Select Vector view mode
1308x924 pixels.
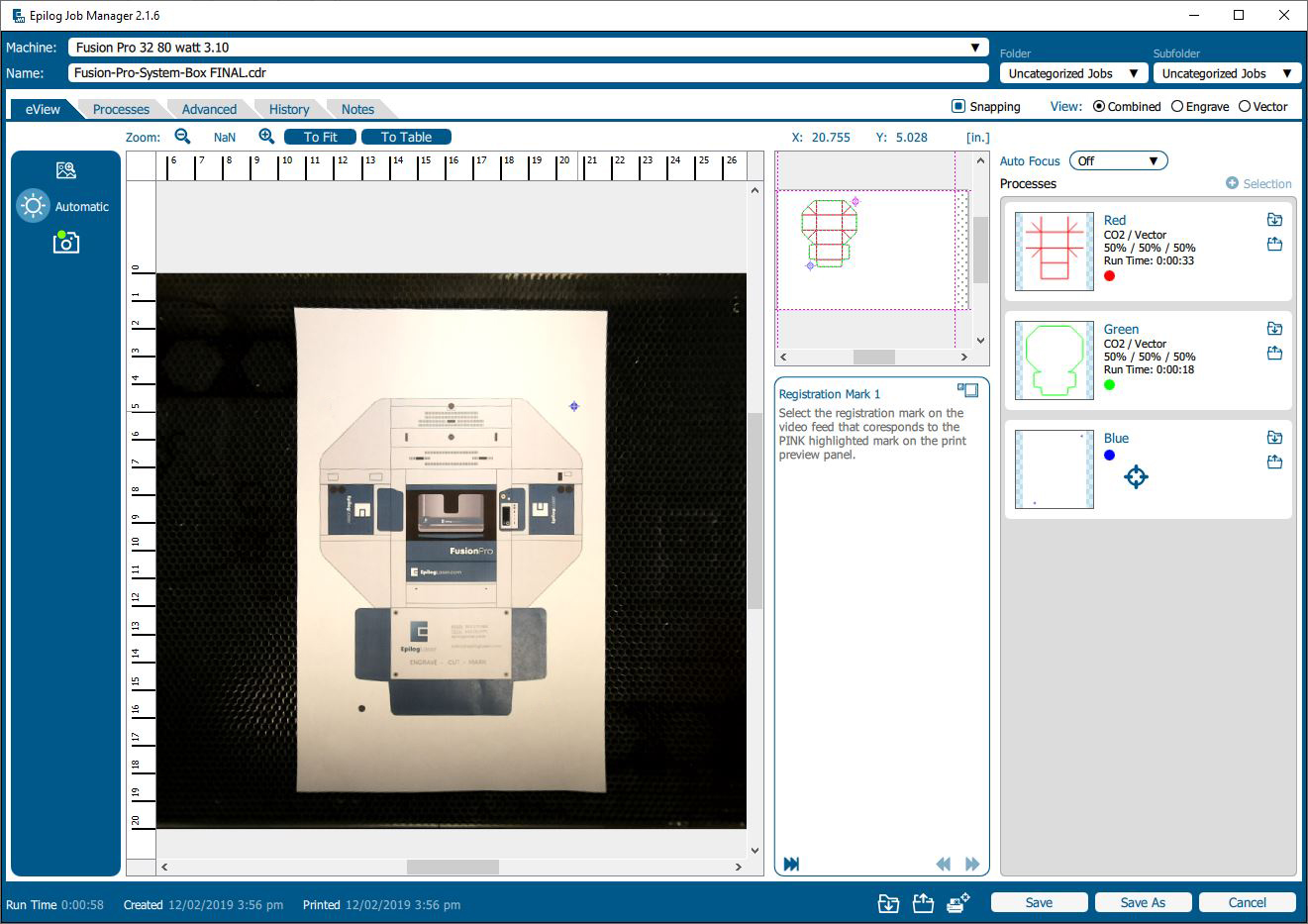pos(1245,106)
